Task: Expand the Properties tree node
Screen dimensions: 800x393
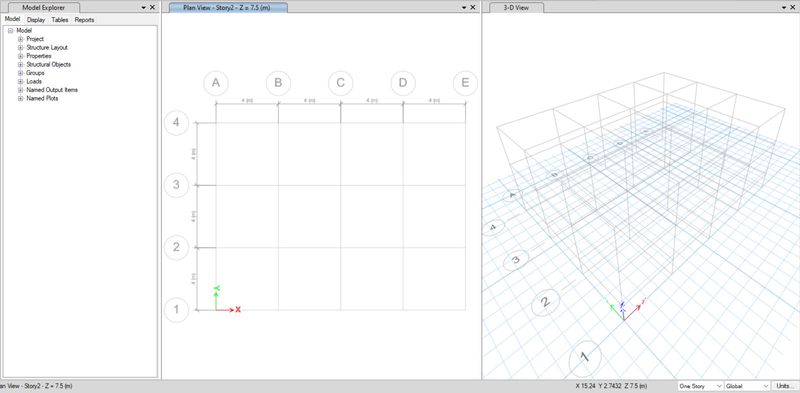Action: click(20, 56)
